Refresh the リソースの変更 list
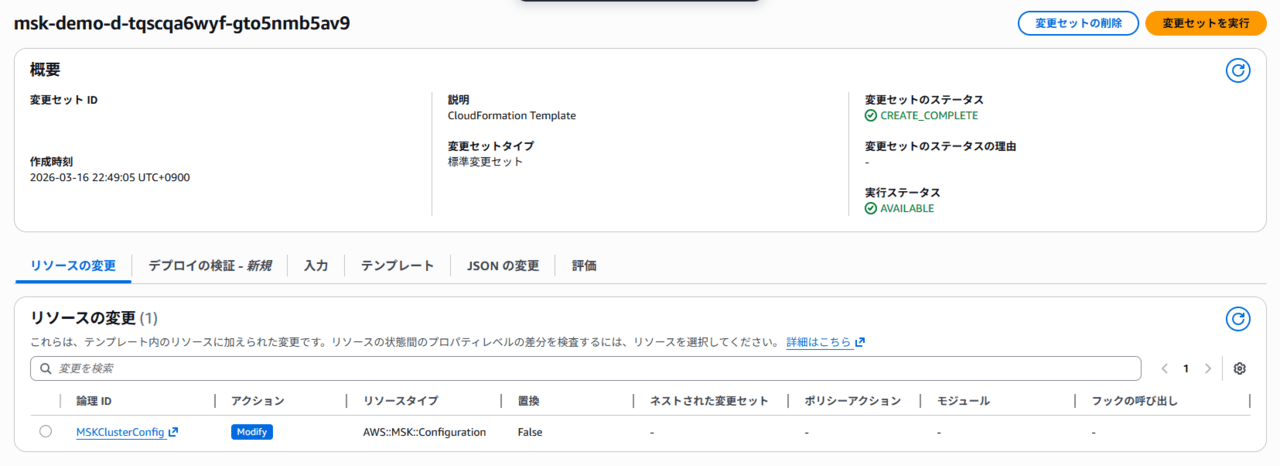Screen dimensions: 1280x466 point(1238,319)
